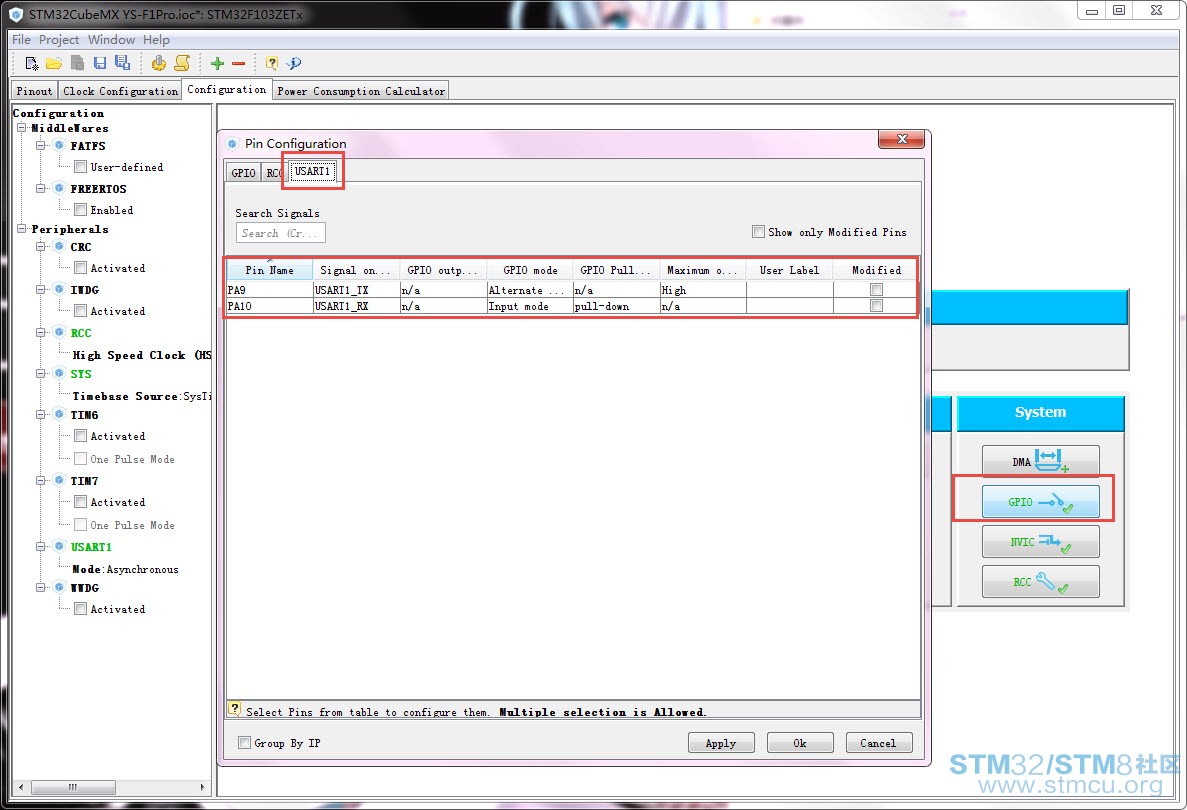Open RCC settings in System panel
The width and height of the screenshot is (1187, 810).
1040,582
